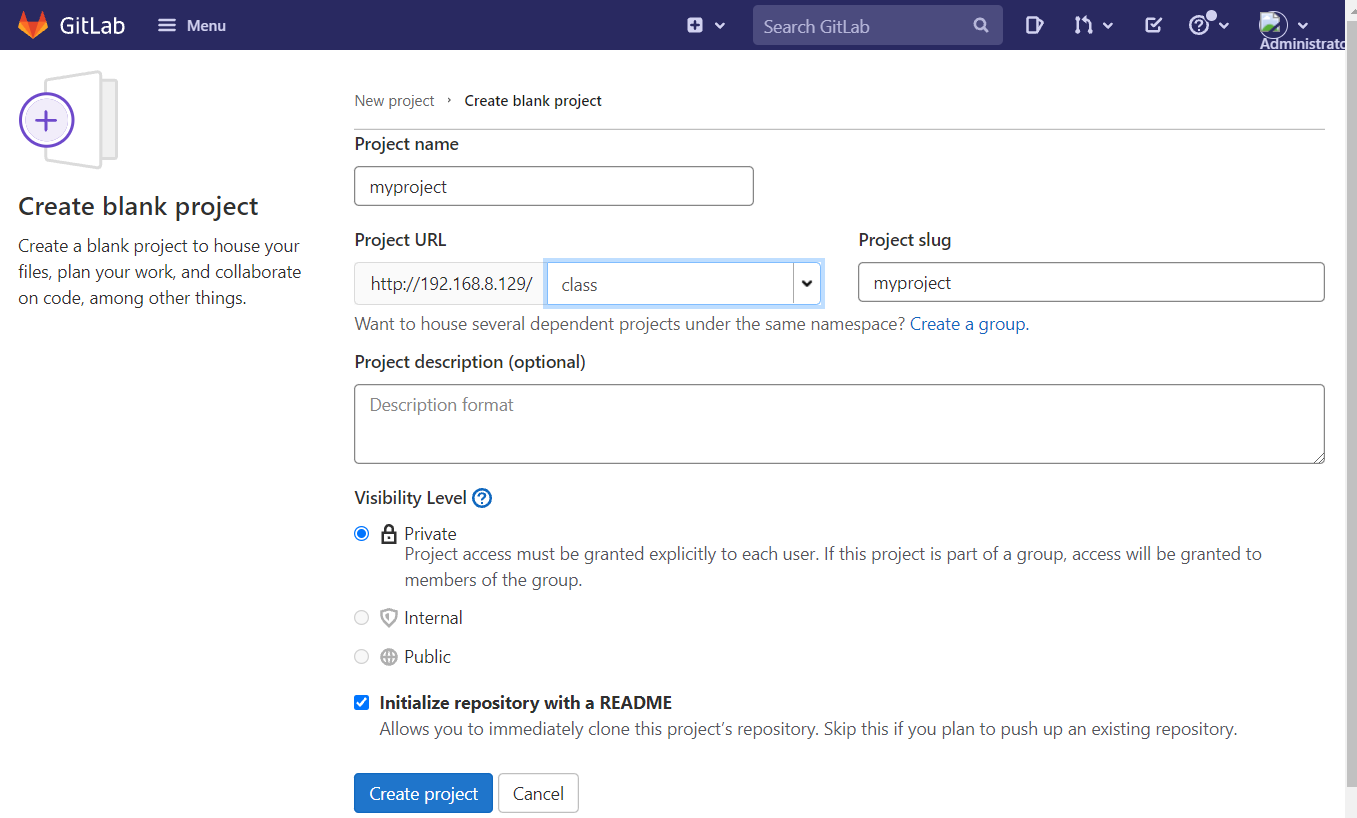The height and width of the screenshot is (818, 1357).
Task: Click the Private lock icon
Action: (389, 534)
